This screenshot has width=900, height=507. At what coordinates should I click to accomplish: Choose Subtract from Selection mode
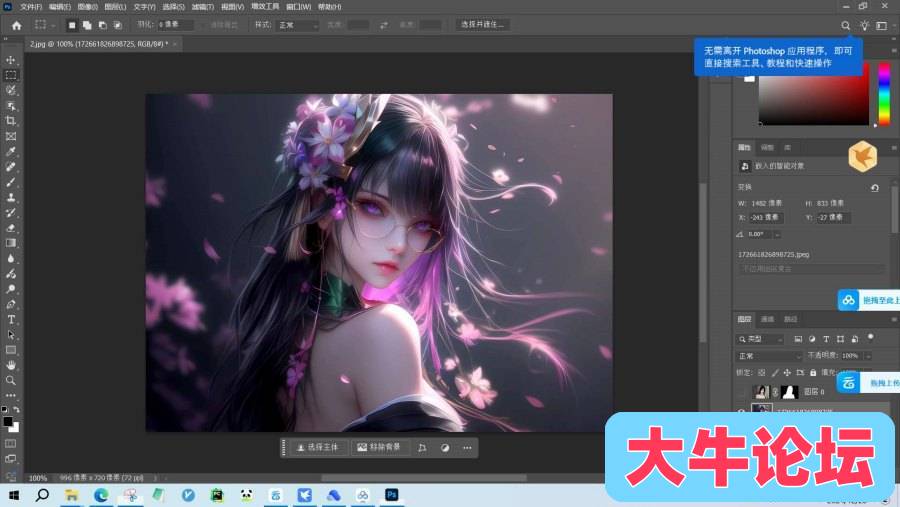(102, 25)
